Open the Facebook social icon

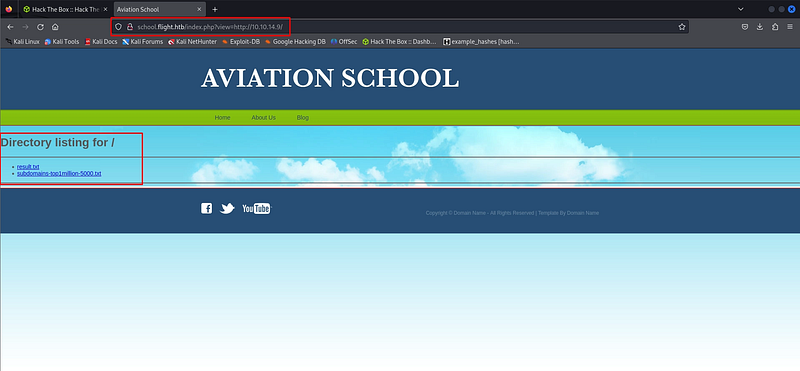pos(207,208)
